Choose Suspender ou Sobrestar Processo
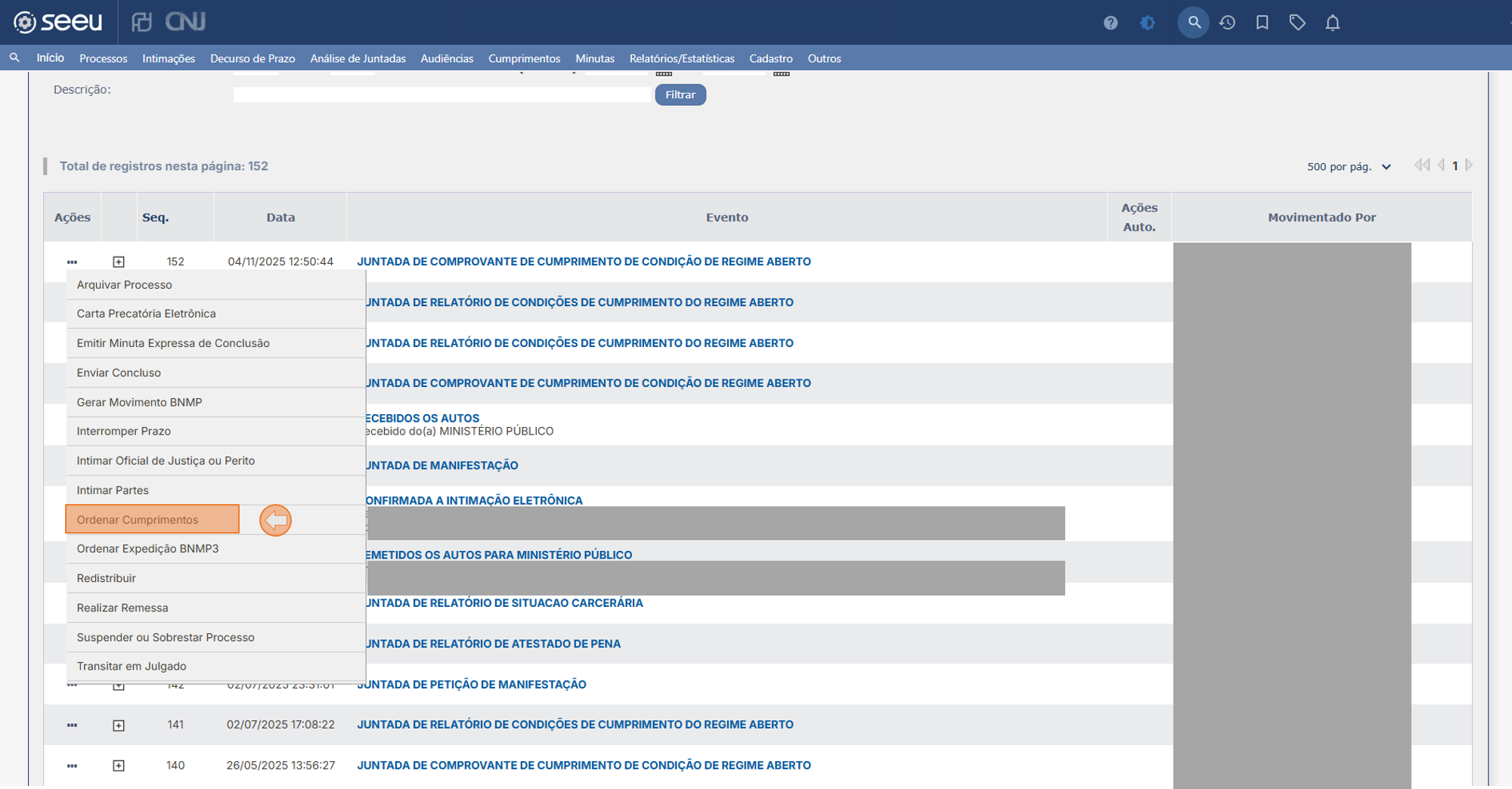The height and width of the screenshot is (789, 1512). 216,637
